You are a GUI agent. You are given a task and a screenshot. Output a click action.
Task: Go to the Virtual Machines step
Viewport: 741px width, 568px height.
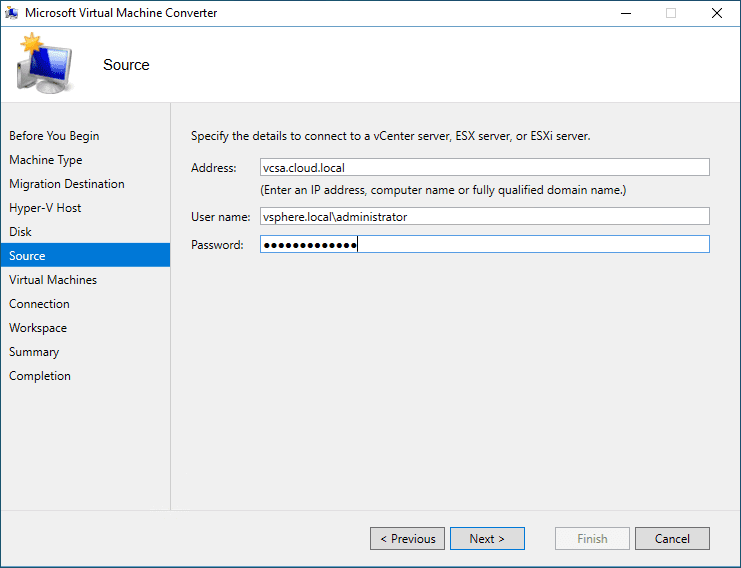pos(53,280)
